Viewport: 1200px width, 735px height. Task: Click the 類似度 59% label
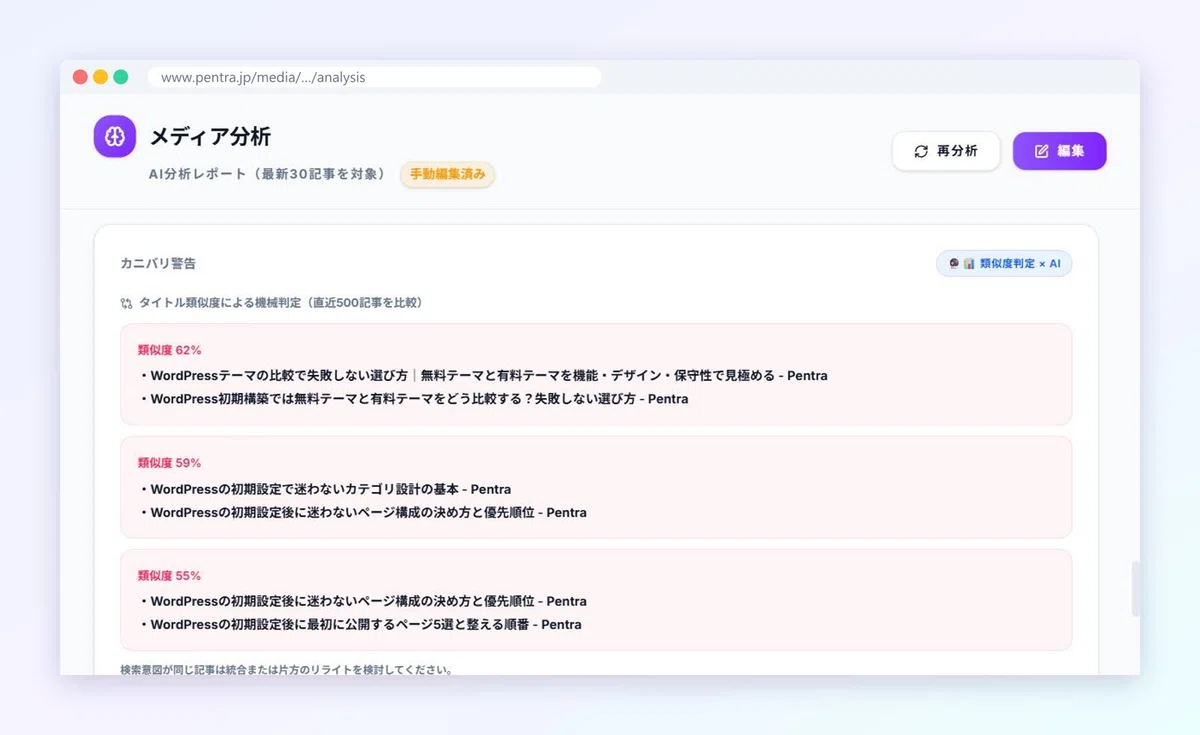click(169, 463)
